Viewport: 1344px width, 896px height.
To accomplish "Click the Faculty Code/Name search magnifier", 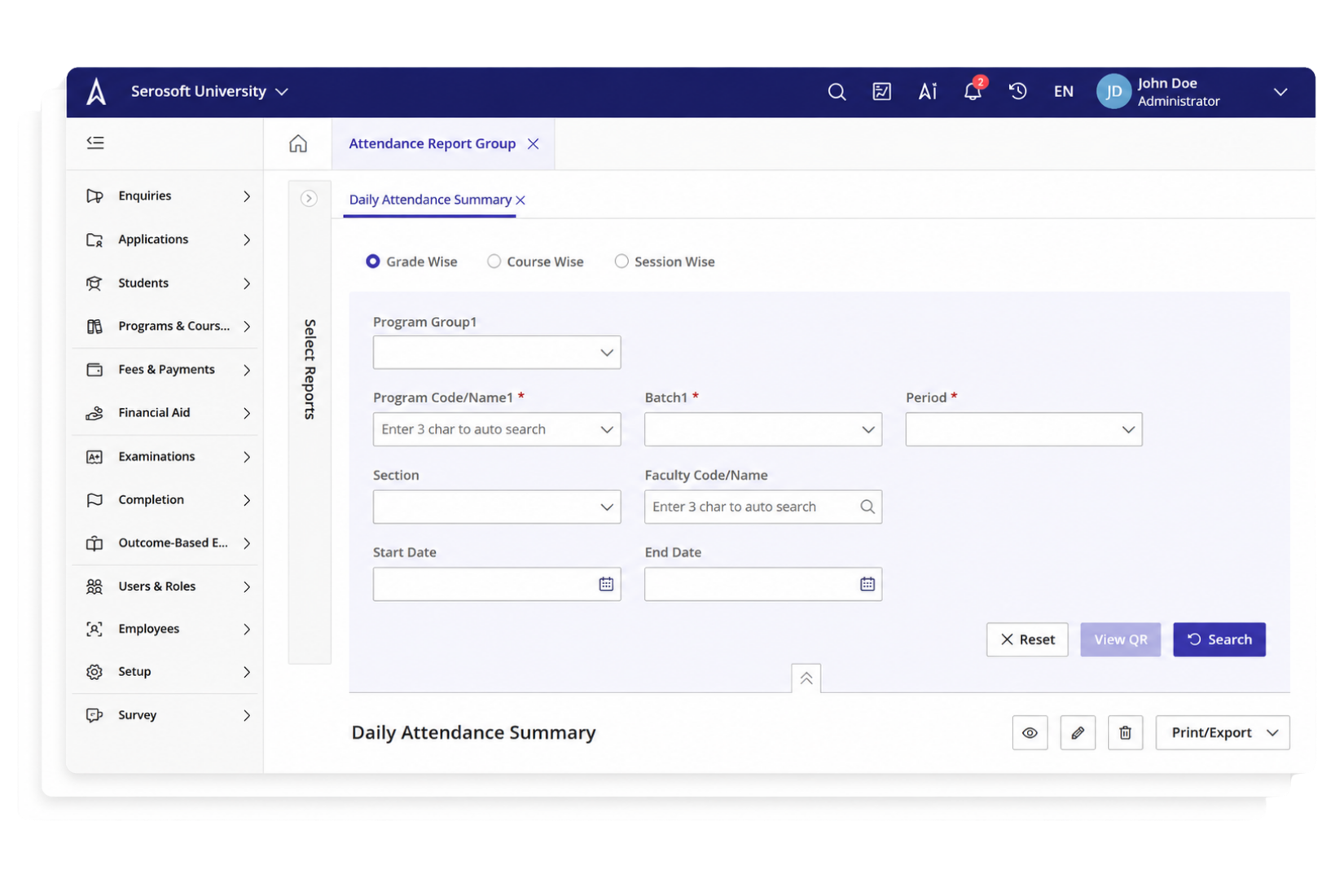I will tap(867, 507).
